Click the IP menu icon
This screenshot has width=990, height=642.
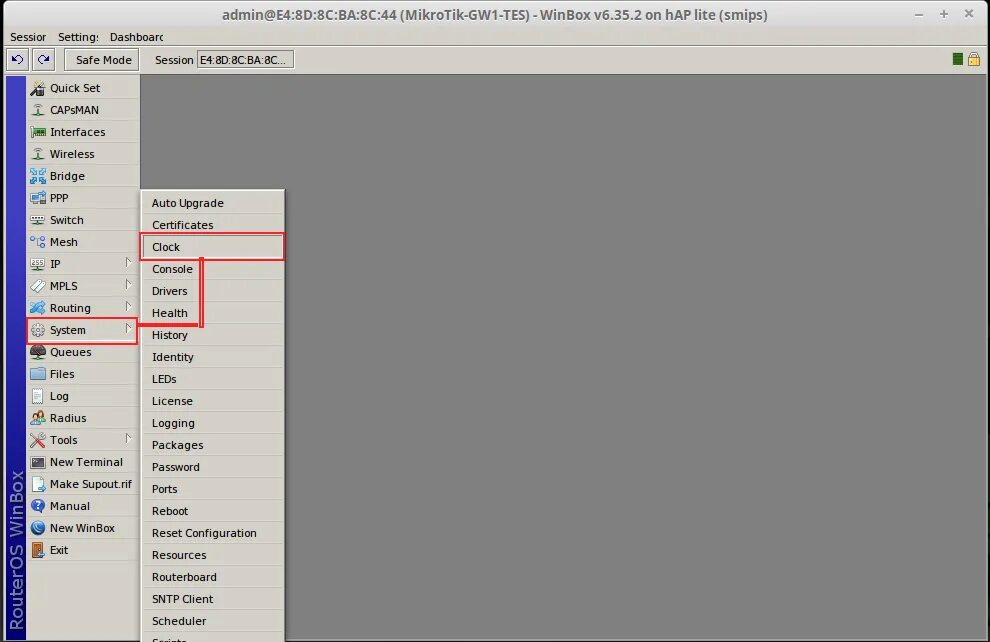click(x=38, y=264)
